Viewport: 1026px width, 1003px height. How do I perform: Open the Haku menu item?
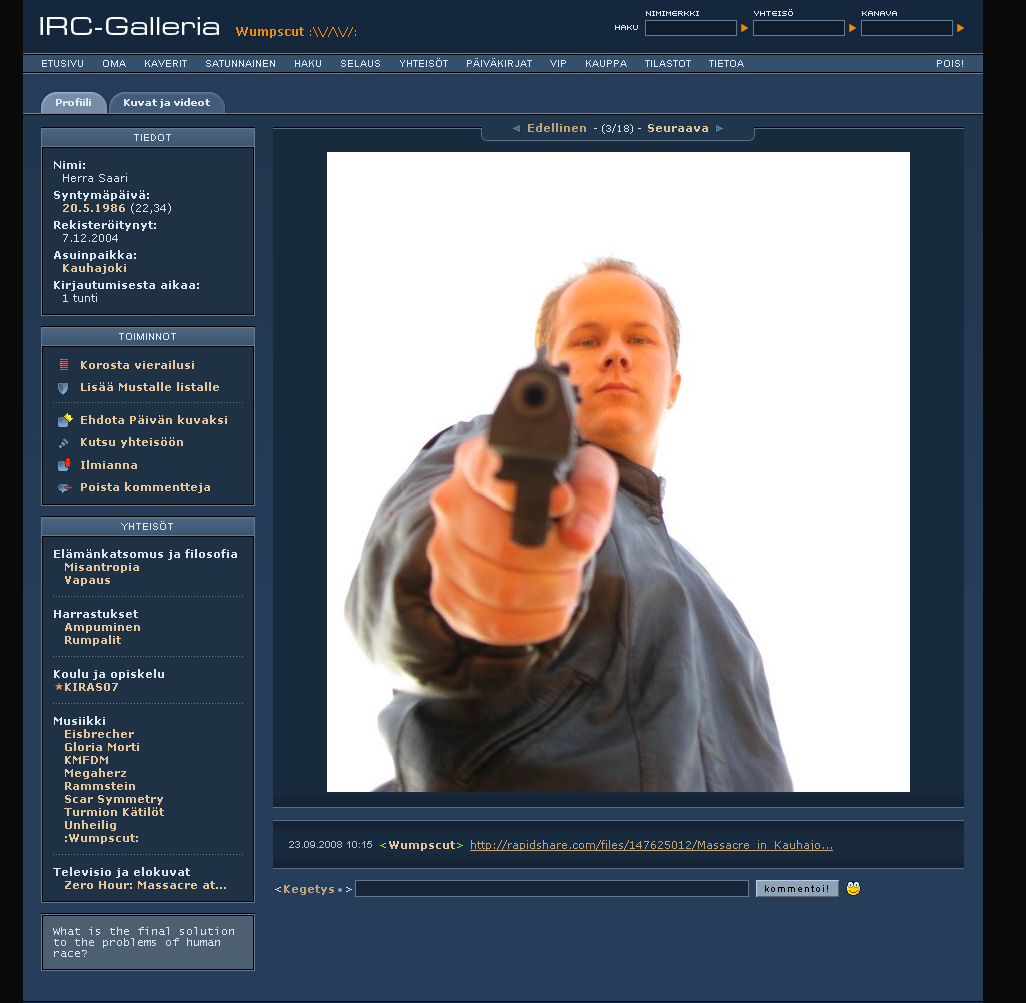[x=308, y=63]
